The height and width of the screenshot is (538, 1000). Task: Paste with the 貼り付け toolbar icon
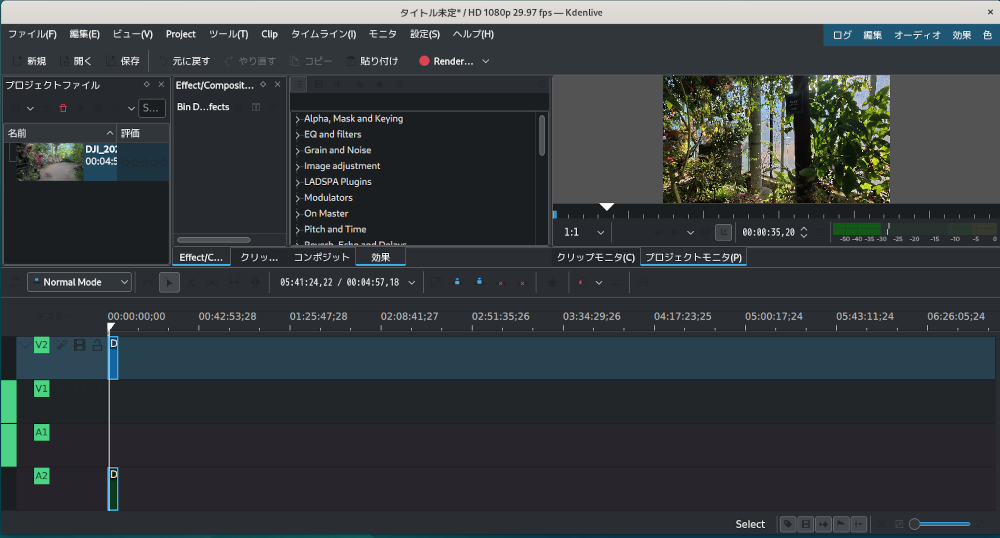click(x=351, y=61)
